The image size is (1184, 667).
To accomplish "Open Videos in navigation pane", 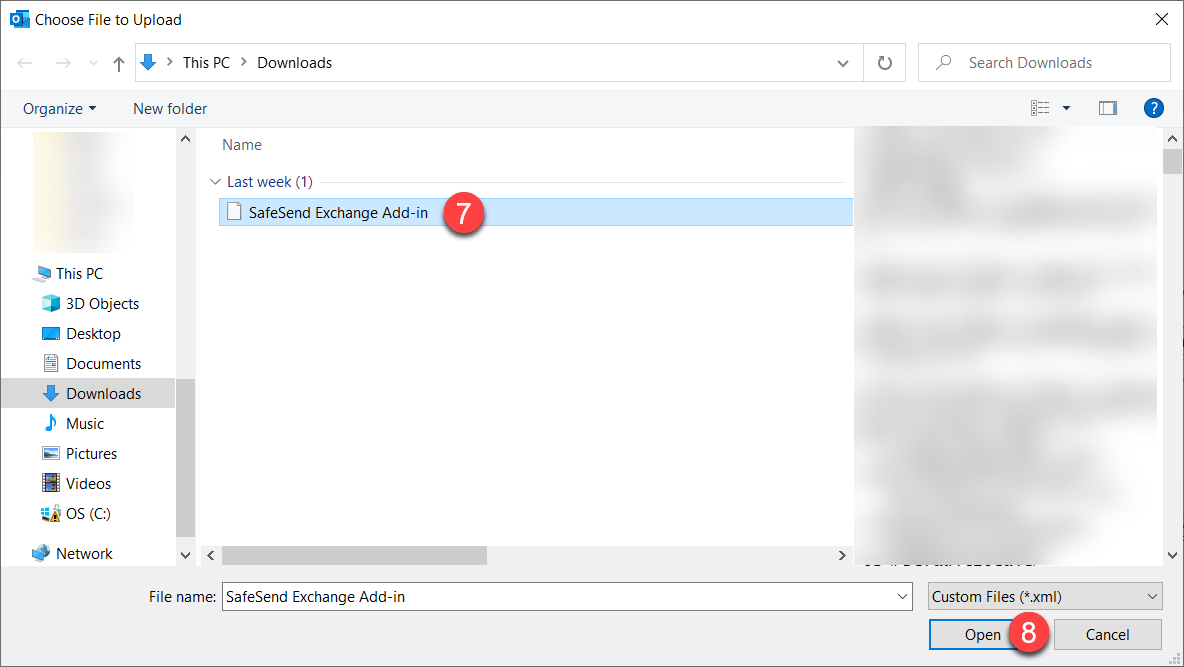I will [88, 483].
